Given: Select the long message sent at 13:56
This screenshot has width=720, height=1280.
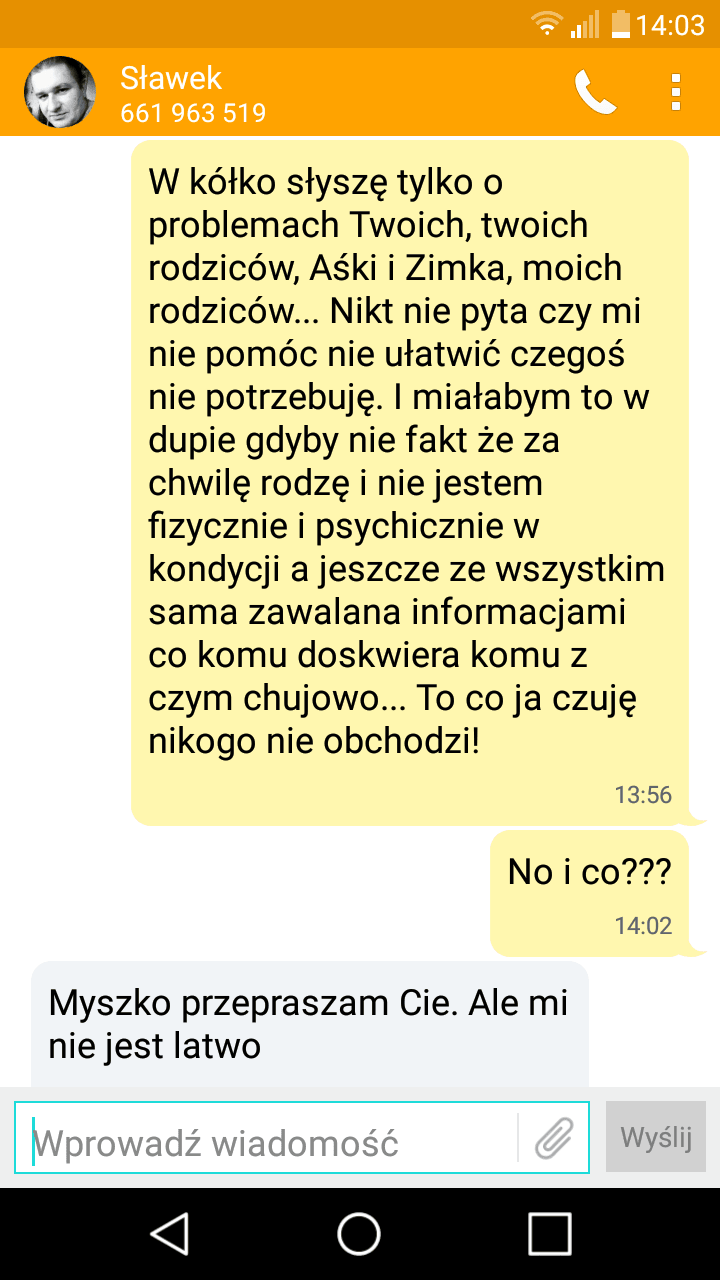Looking at the screenshot, I should pos(410,483).
